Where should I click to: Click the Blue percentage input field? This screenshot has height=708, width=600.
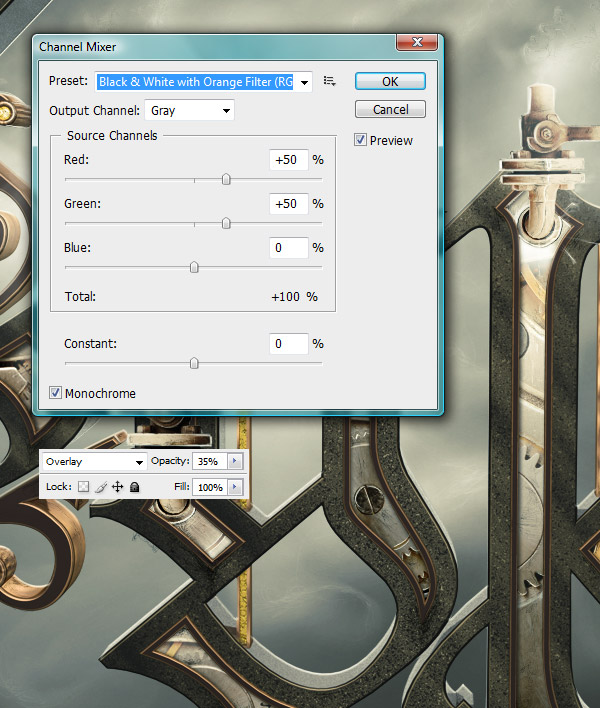289,247
